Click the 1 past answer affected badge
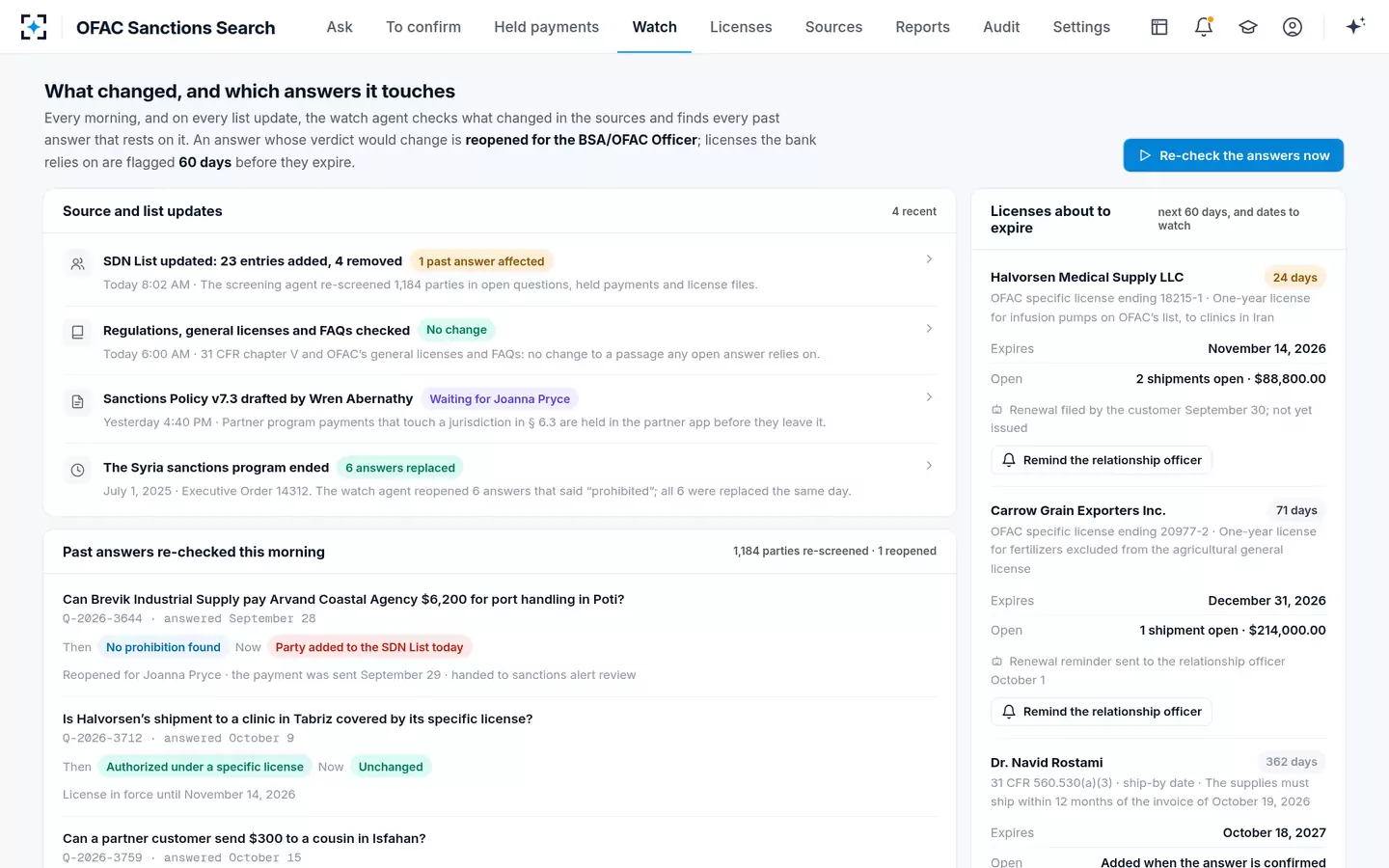Screen dimensions: 1389x868 pos(481,261)
